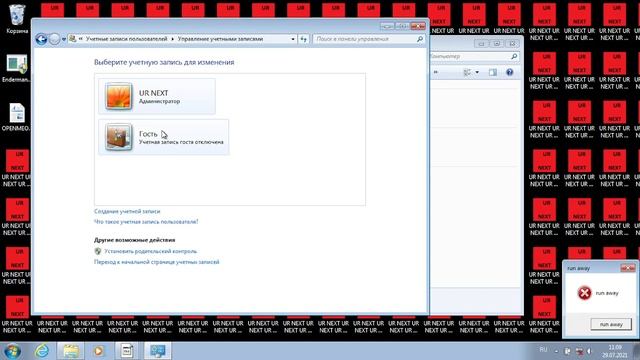This screenshot has width=640, height=360.
Task: Open Переход к начальной странице учетных записей
Action: click(x=157, y=262)
